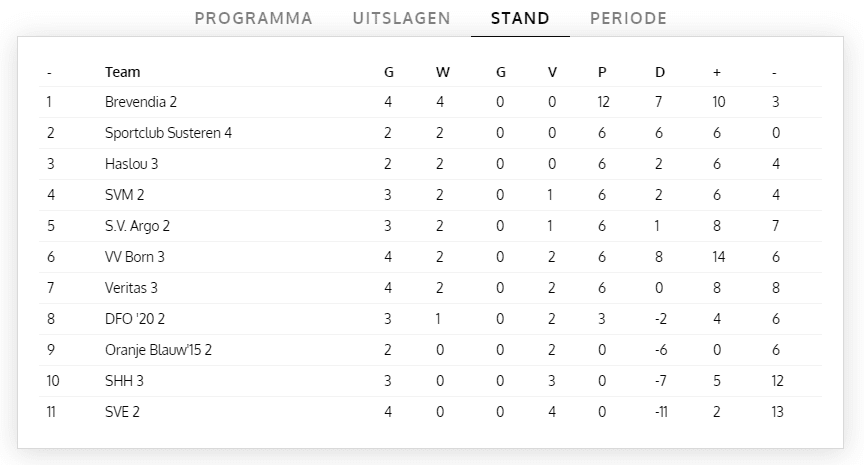Viewport: 864px width, 465px height.
Task: Click SHH 3 in the table
Action: (x=124, y=381)
